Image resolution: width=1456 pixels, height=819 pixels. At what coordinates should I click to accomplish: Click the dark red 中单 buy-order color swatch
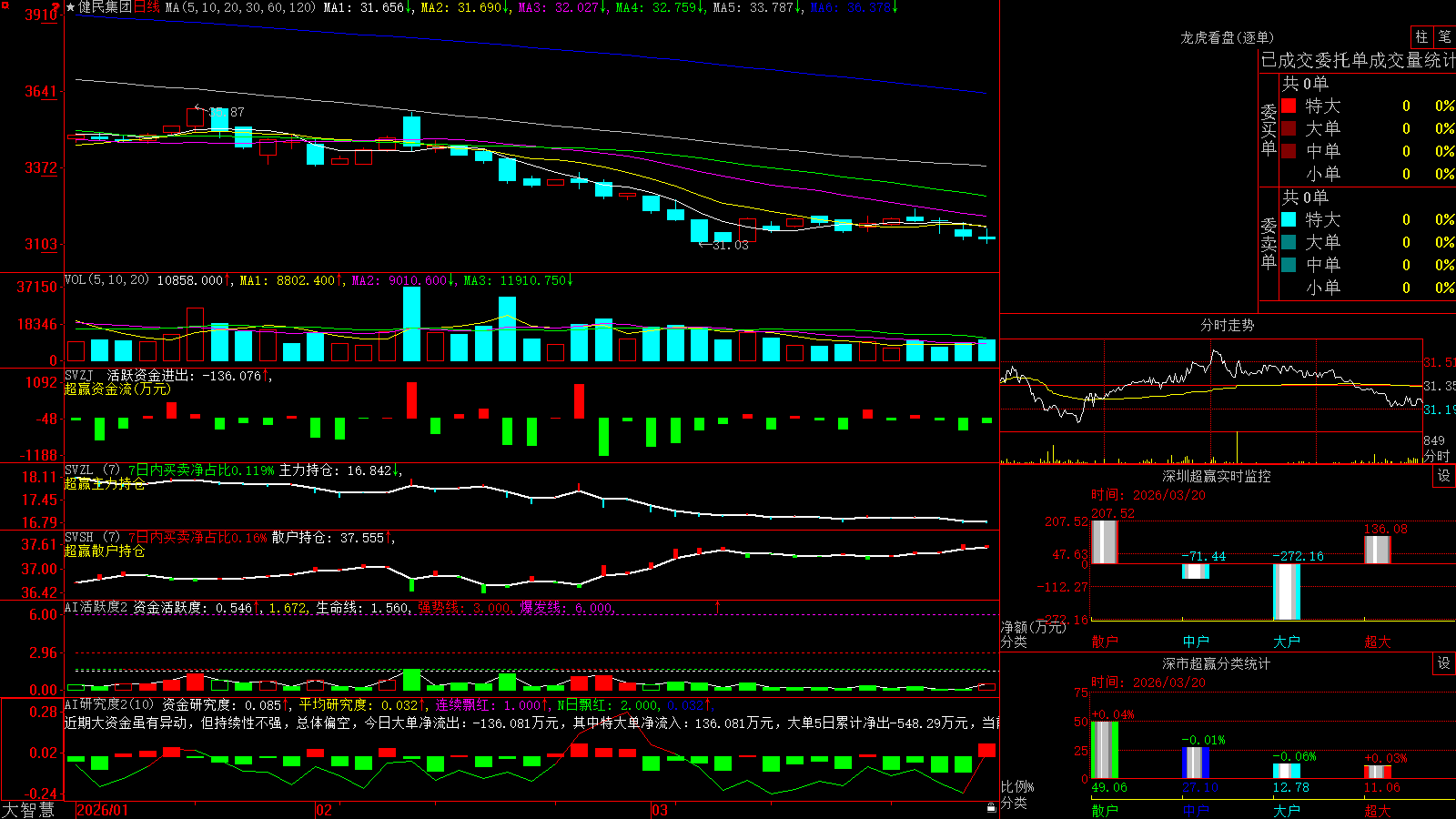pos(1289,151)
